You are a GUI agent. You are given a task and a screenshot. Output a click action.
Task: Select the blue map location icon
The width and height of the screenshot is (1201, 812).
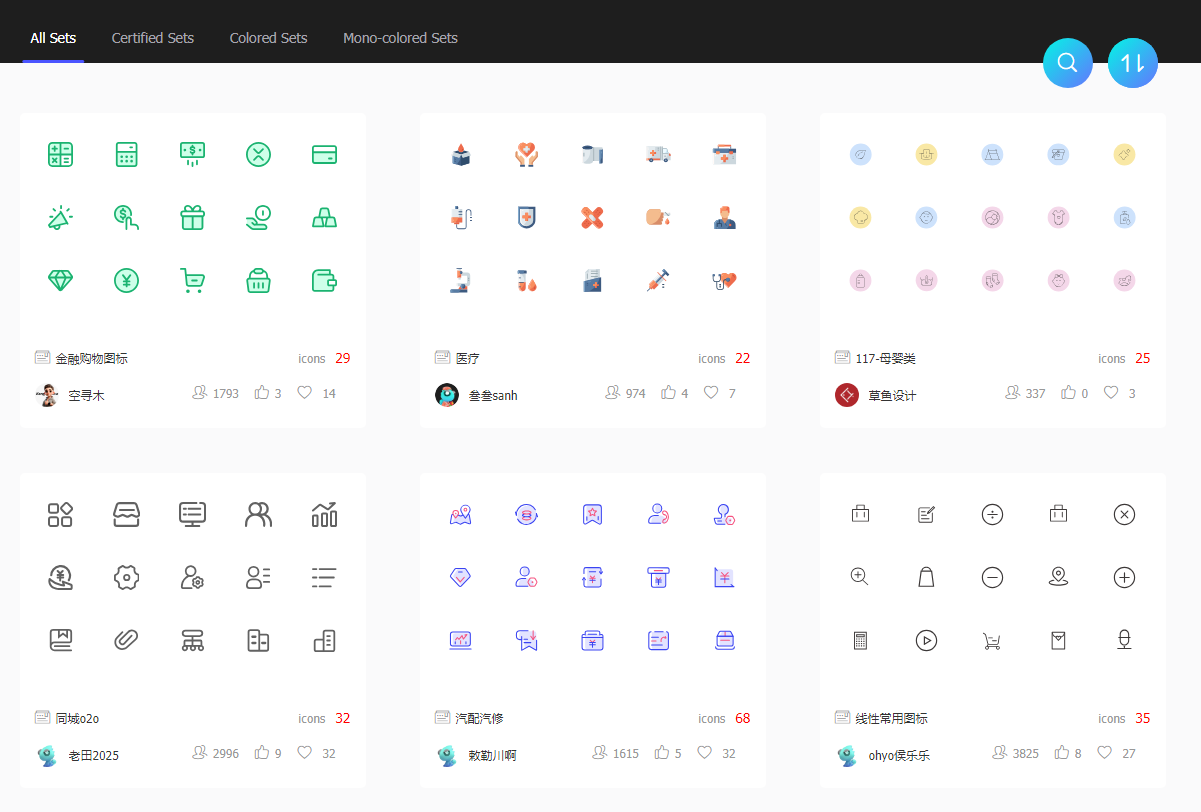pos(461,514)
